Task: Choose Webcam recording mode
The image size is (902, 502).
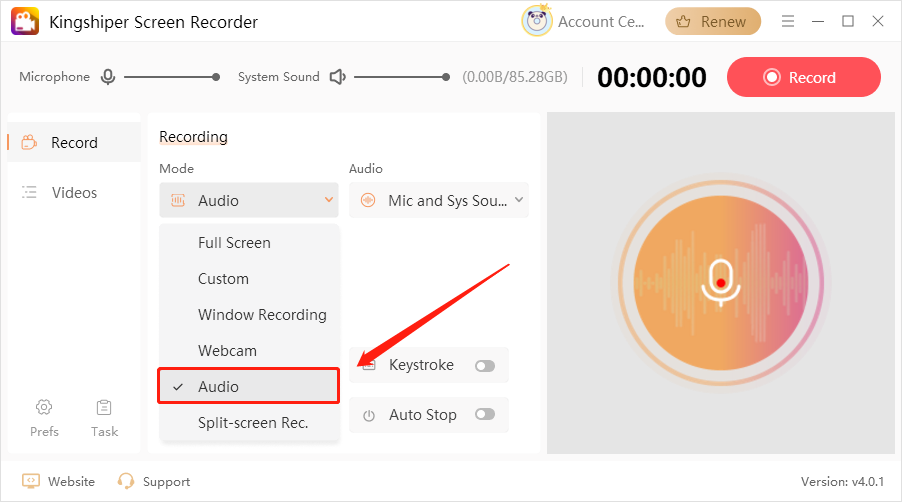Action: [x=249, y=351]
